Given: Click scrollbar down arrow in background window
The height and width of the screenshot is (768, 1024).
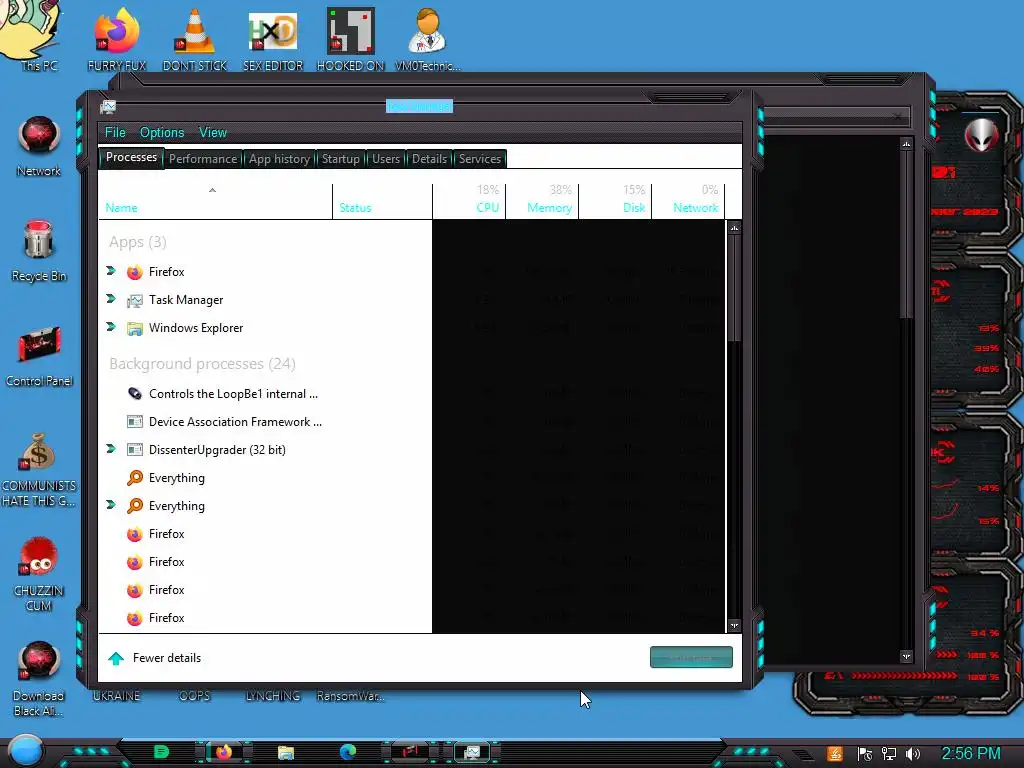Looking at the screenshot, I should pyautogui.click(x=906, y=656).
